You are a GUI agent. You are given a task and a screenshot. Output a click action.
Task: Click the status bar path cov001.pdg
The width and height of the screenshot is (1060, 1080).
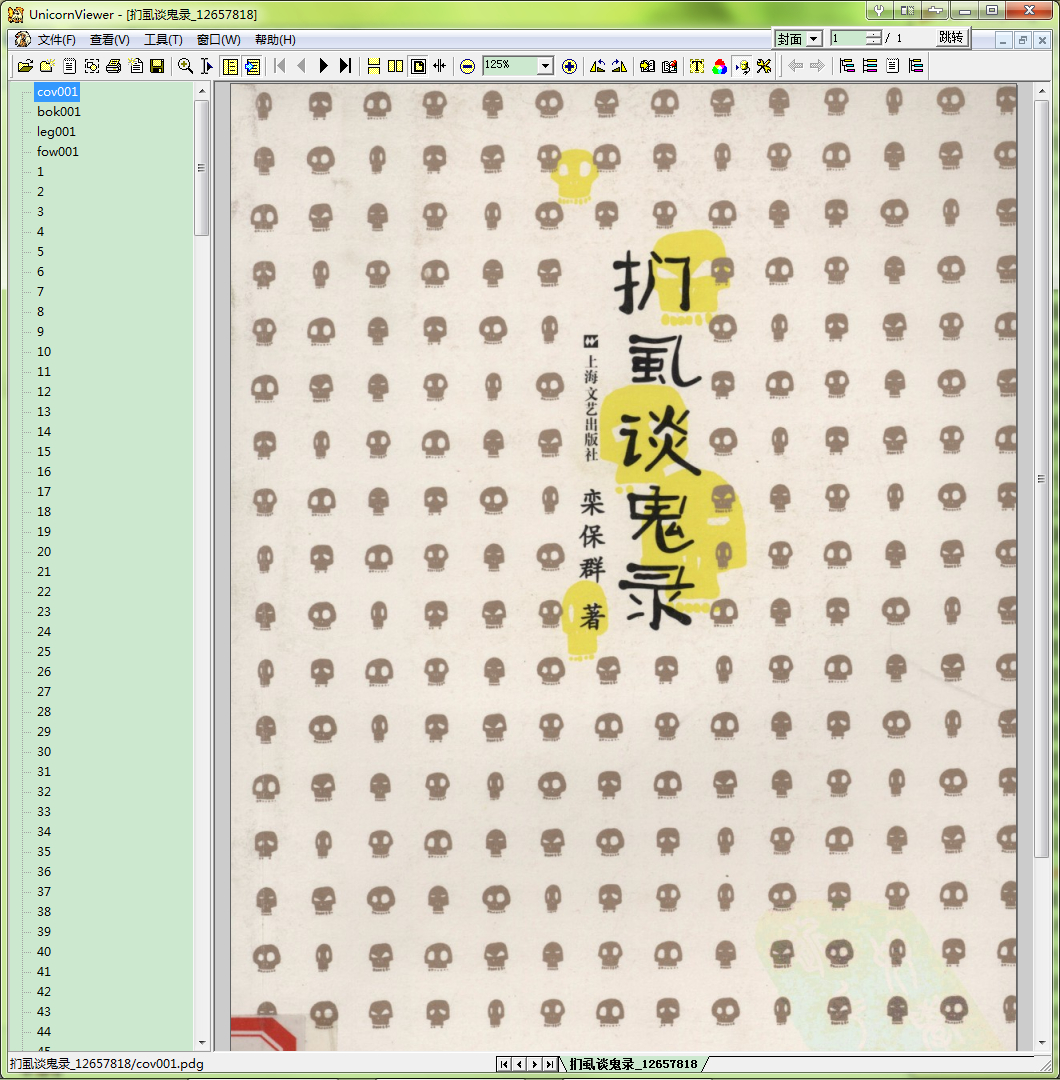107,1064
